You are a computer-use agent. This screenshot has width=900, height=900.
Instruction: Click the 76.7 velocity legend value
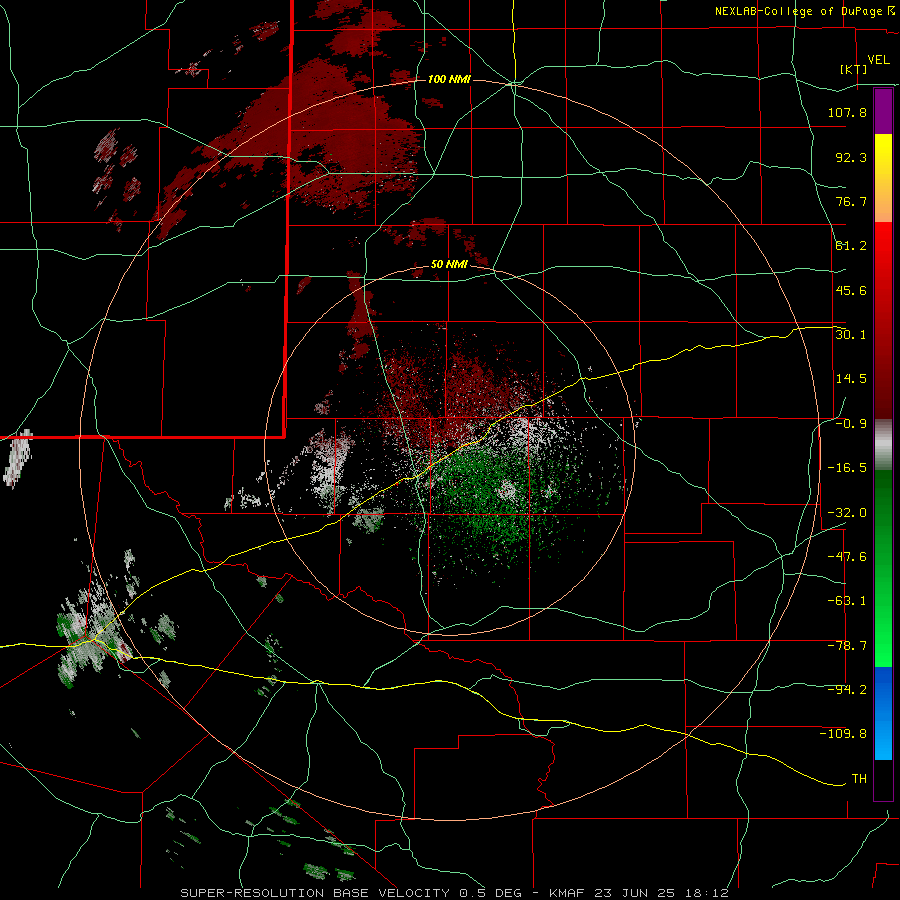(851, 201)
